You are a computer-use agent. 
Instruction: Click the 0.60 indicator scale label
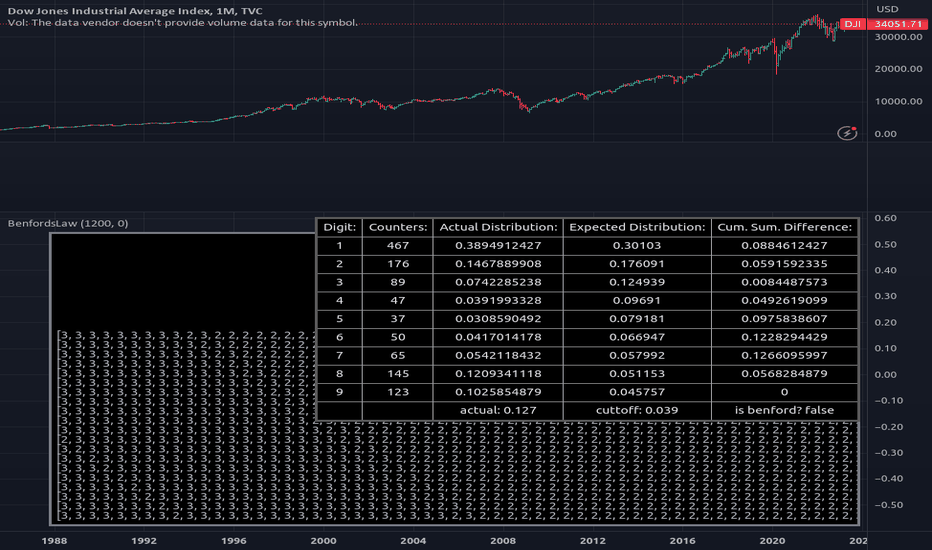point(886,218)
